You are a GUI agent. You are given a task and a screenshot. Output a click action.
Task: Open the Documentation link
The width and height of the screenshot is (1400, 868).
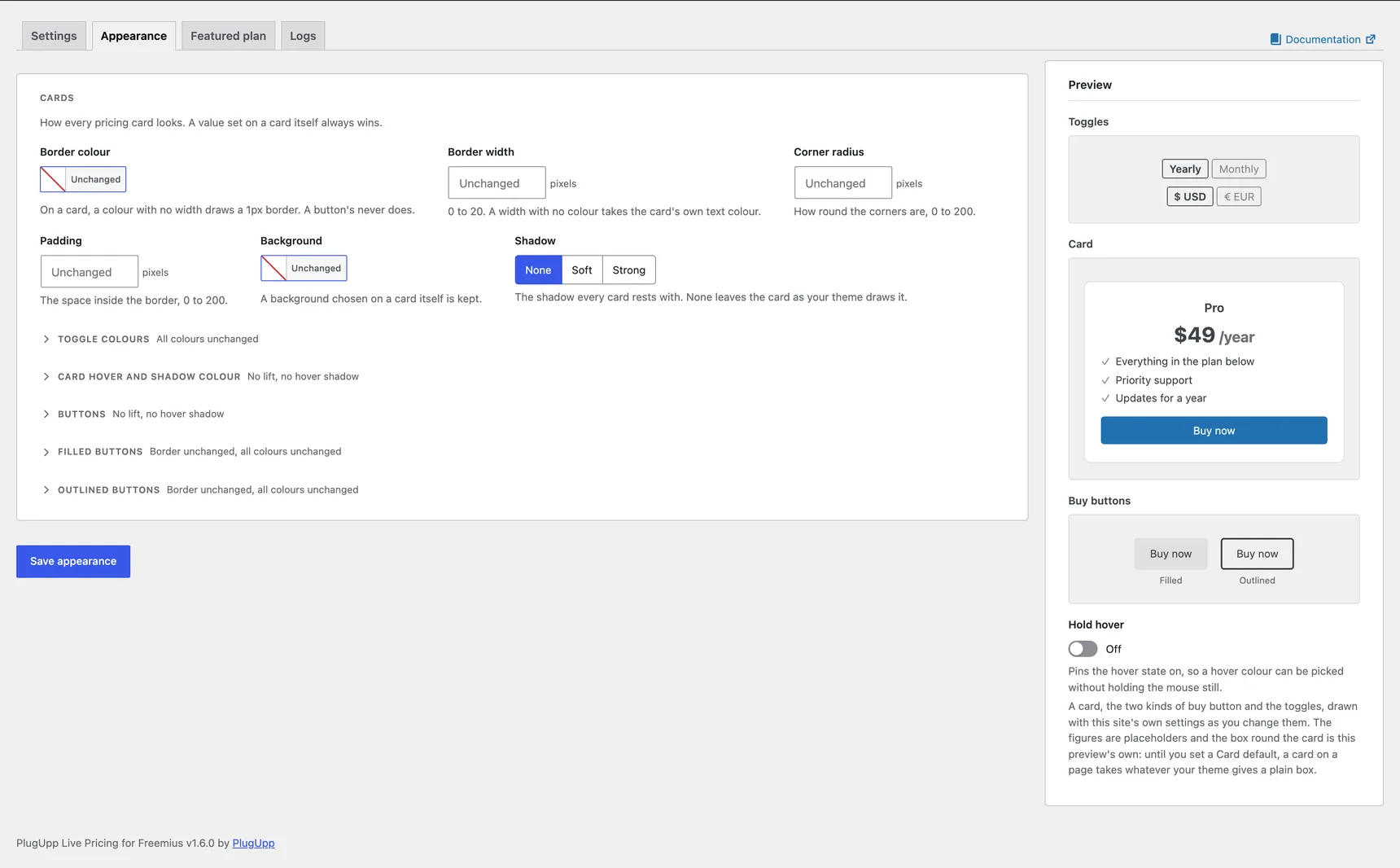[x=1323, y=39]
